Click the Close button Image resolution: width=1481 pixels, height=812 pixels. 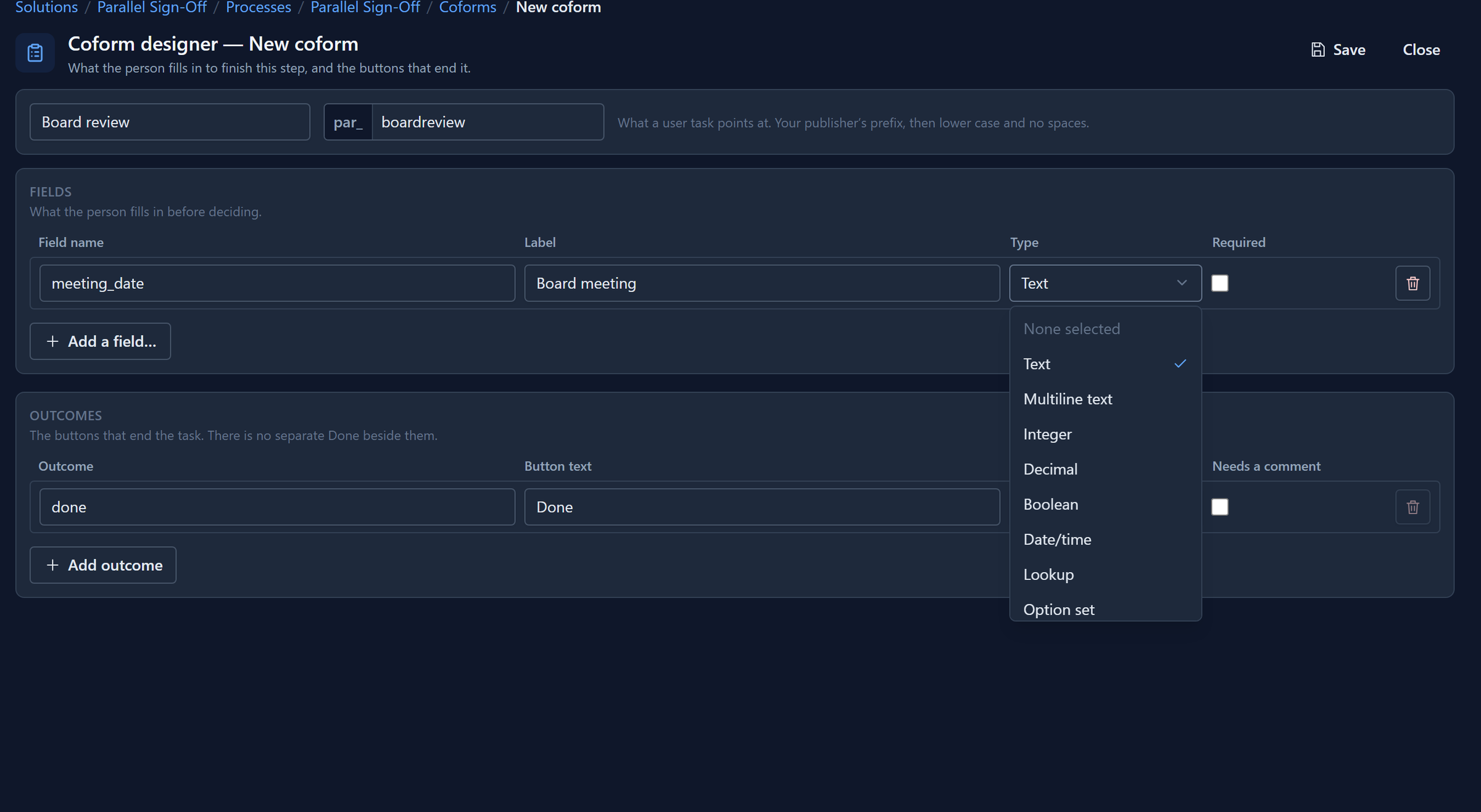click(1421, 50)
